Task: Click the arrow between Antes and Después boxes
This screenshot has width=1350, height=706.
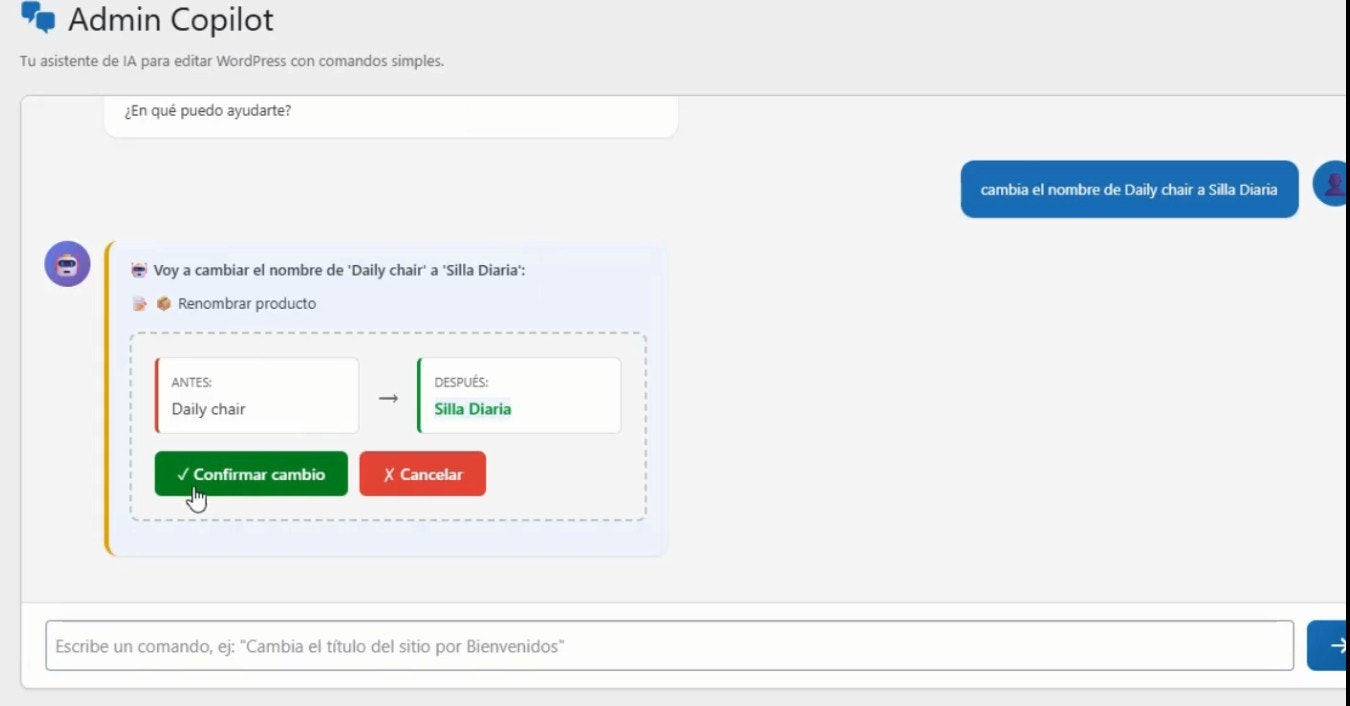Action: click(x=388, y=398)
